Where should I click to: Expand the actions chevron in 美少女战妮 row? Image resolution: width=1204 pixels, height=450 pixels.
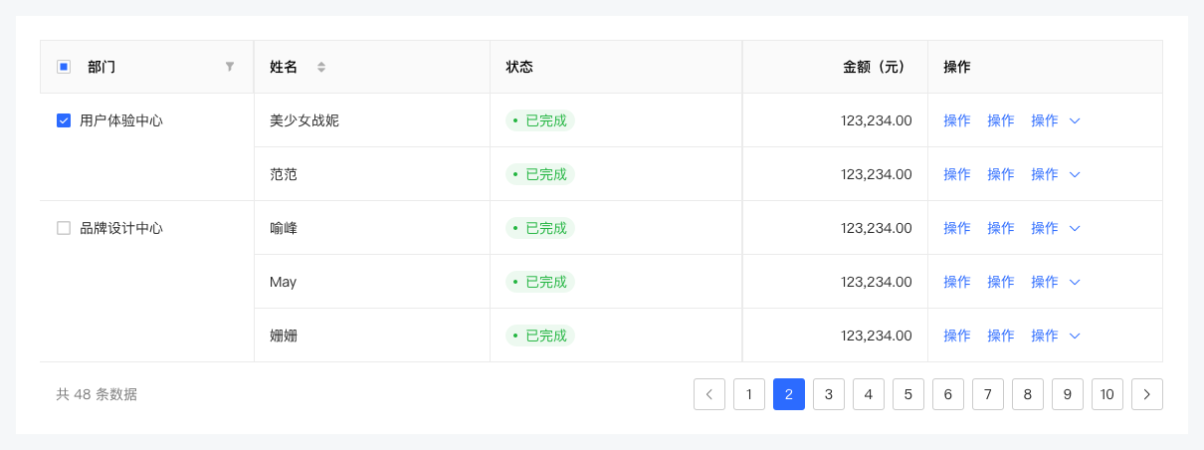[x=1075, y=121]
